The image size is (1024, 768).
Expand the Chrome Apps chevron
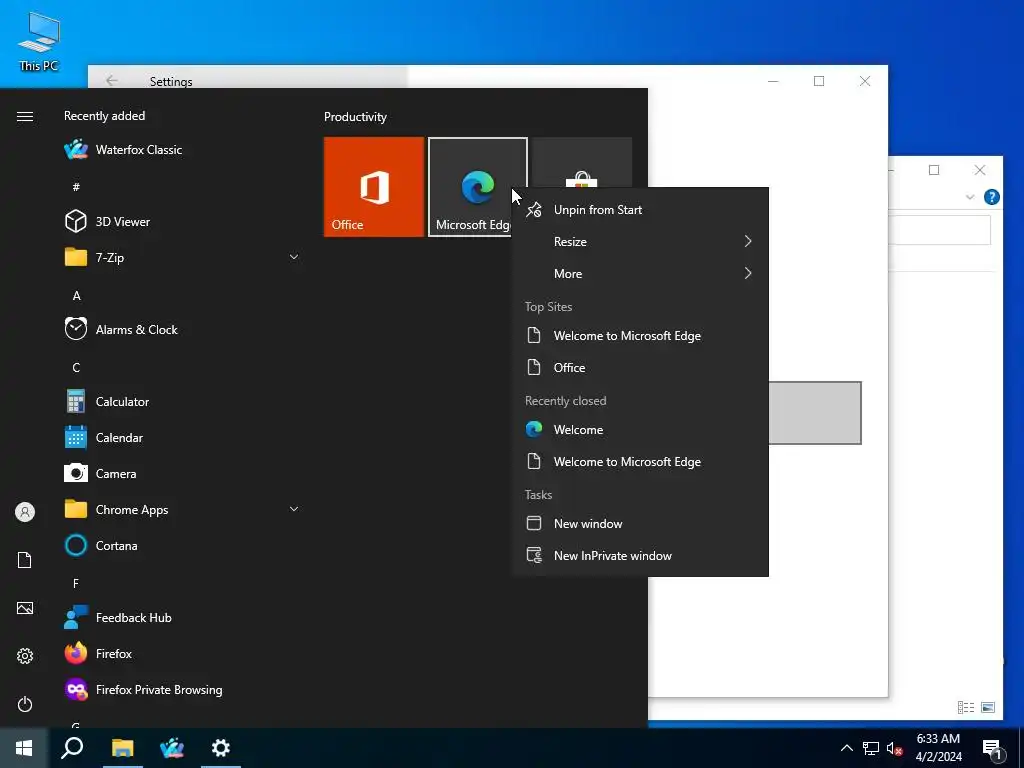(x=294, y=509)
